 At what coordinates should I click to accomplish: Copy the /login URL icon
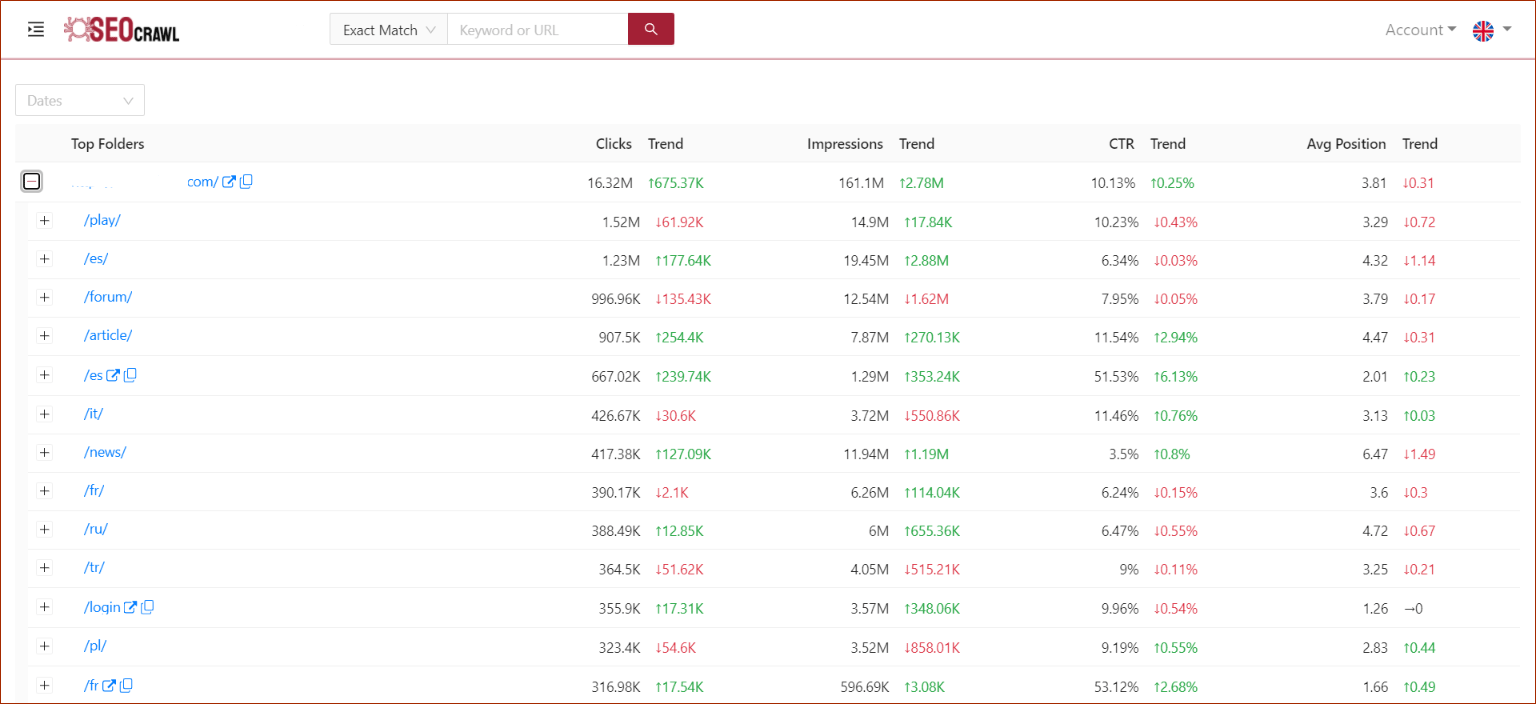(147, 607)
